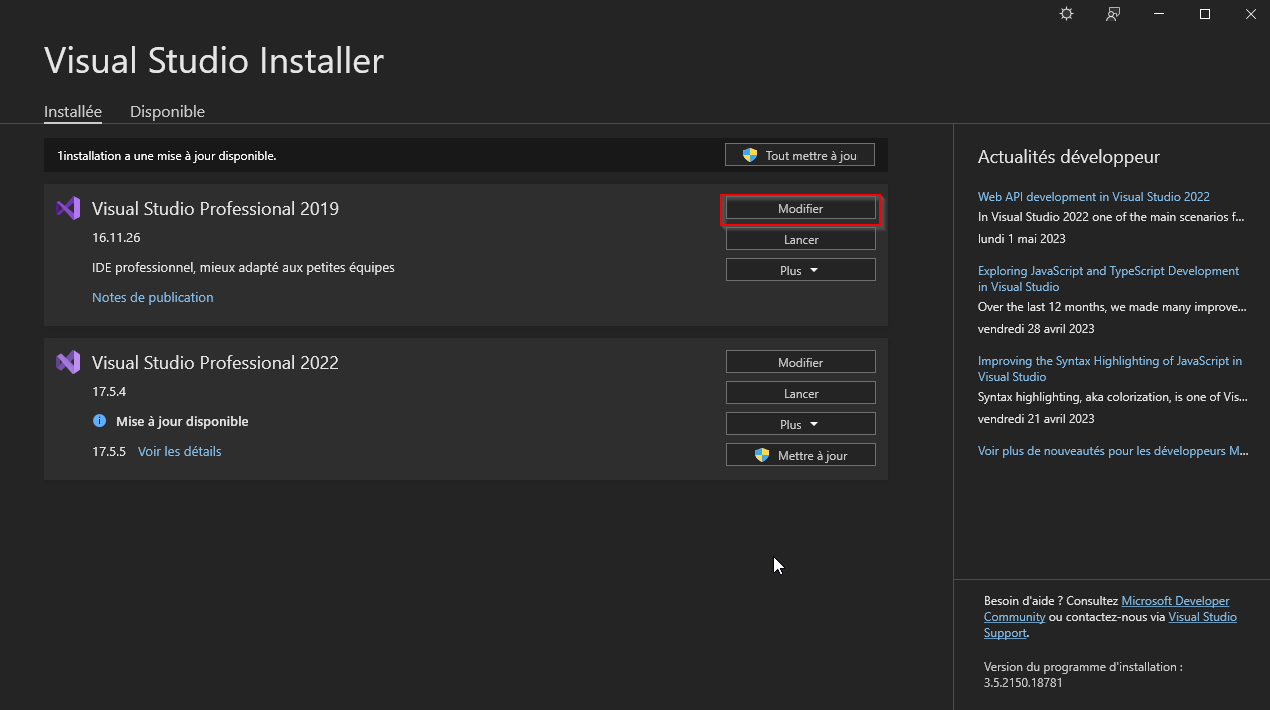
Task: Launch Visual Studio Professional 2019 with Lancer
Action: click(800, 240)
